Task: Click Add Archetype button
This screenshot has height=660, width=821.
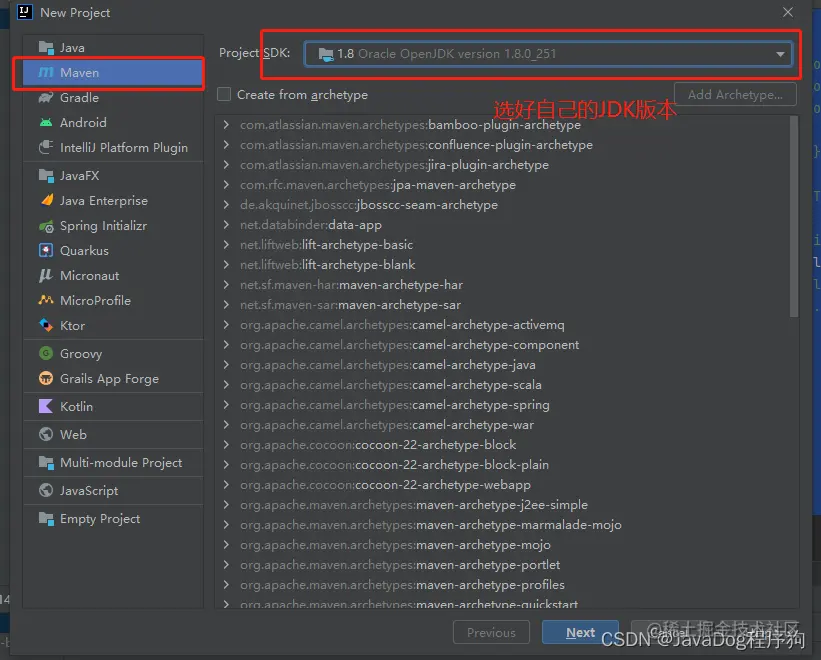Action: click(735, 95)
